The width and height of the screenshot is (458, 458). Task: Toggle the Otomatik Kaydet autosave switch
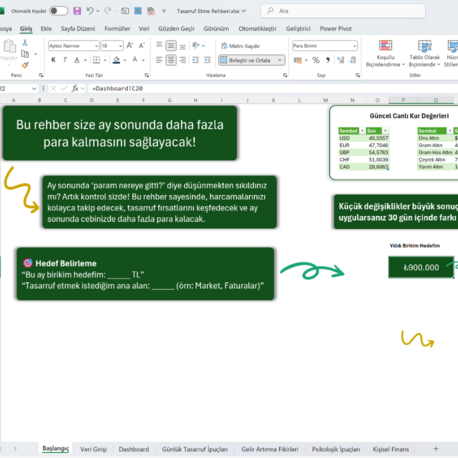(x=58, y=11)
